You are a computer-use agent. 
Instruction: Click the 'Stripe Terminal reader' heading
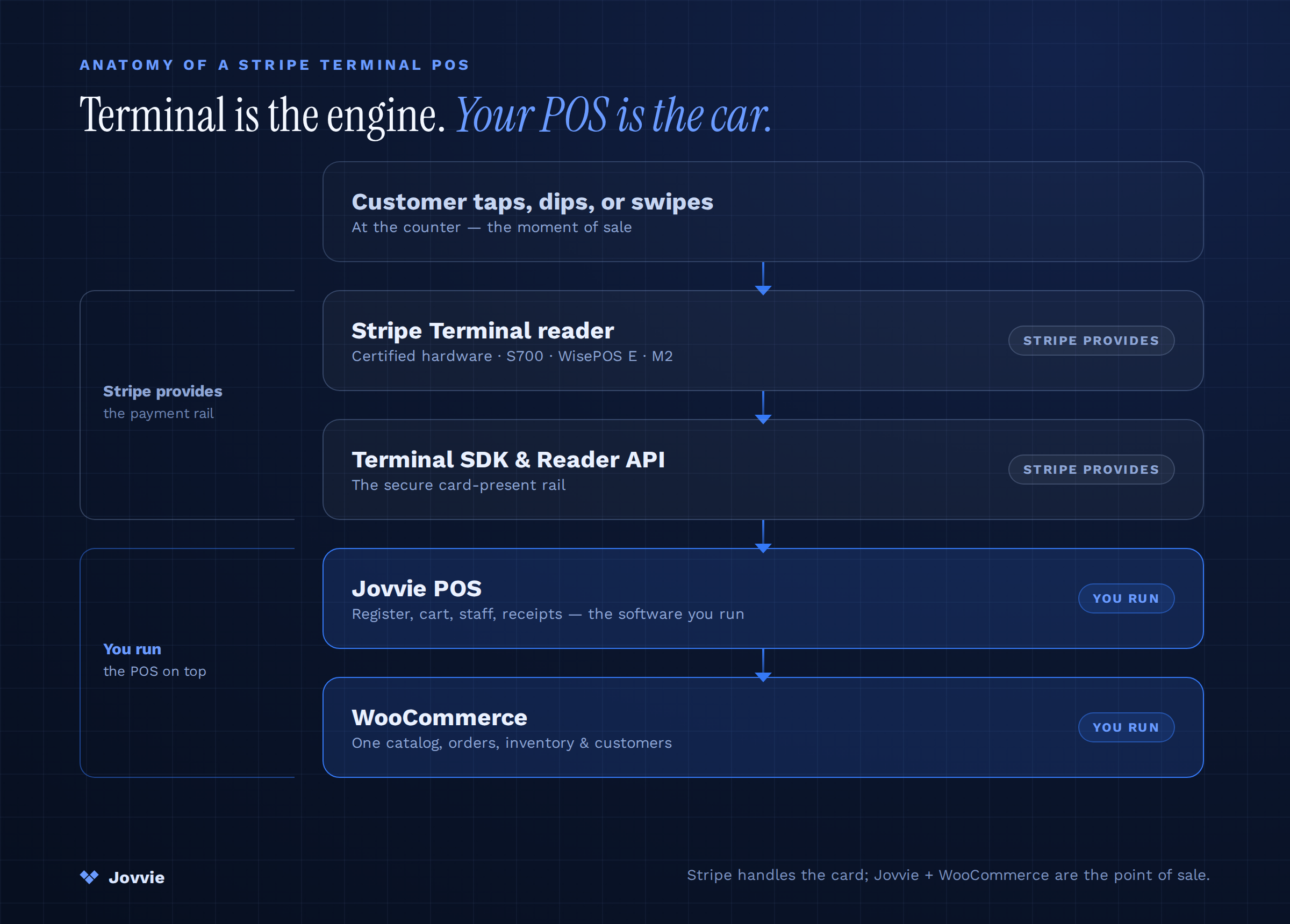click(x=483, y=331)
